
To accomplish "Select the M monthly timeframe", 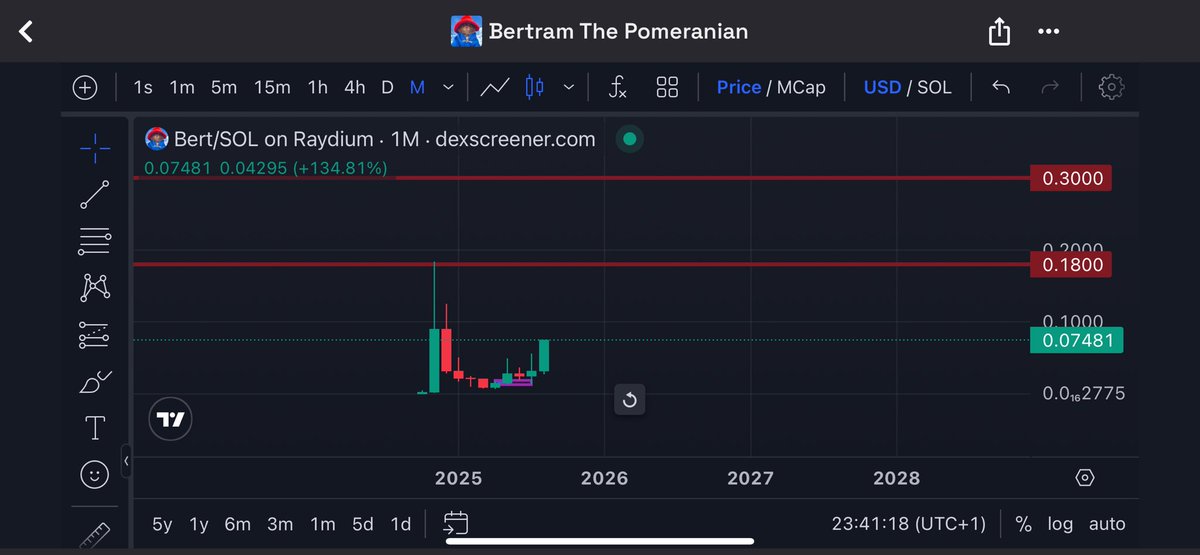I will tap(417, 87).
